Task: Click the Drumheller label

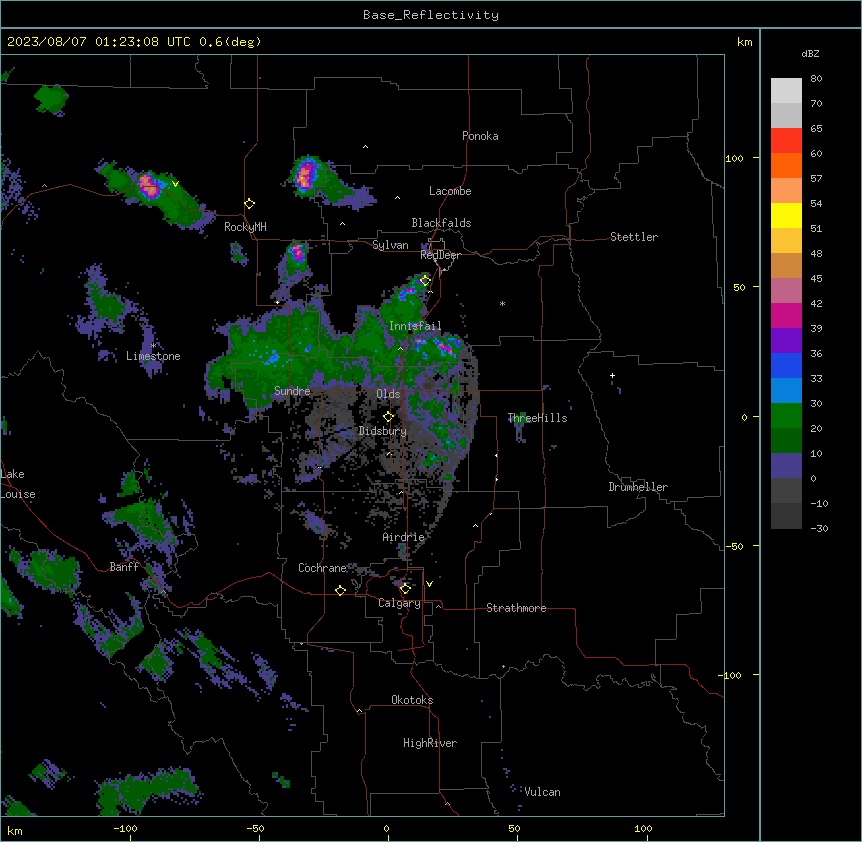Action: pyautogui.click(x=638, y=487)
